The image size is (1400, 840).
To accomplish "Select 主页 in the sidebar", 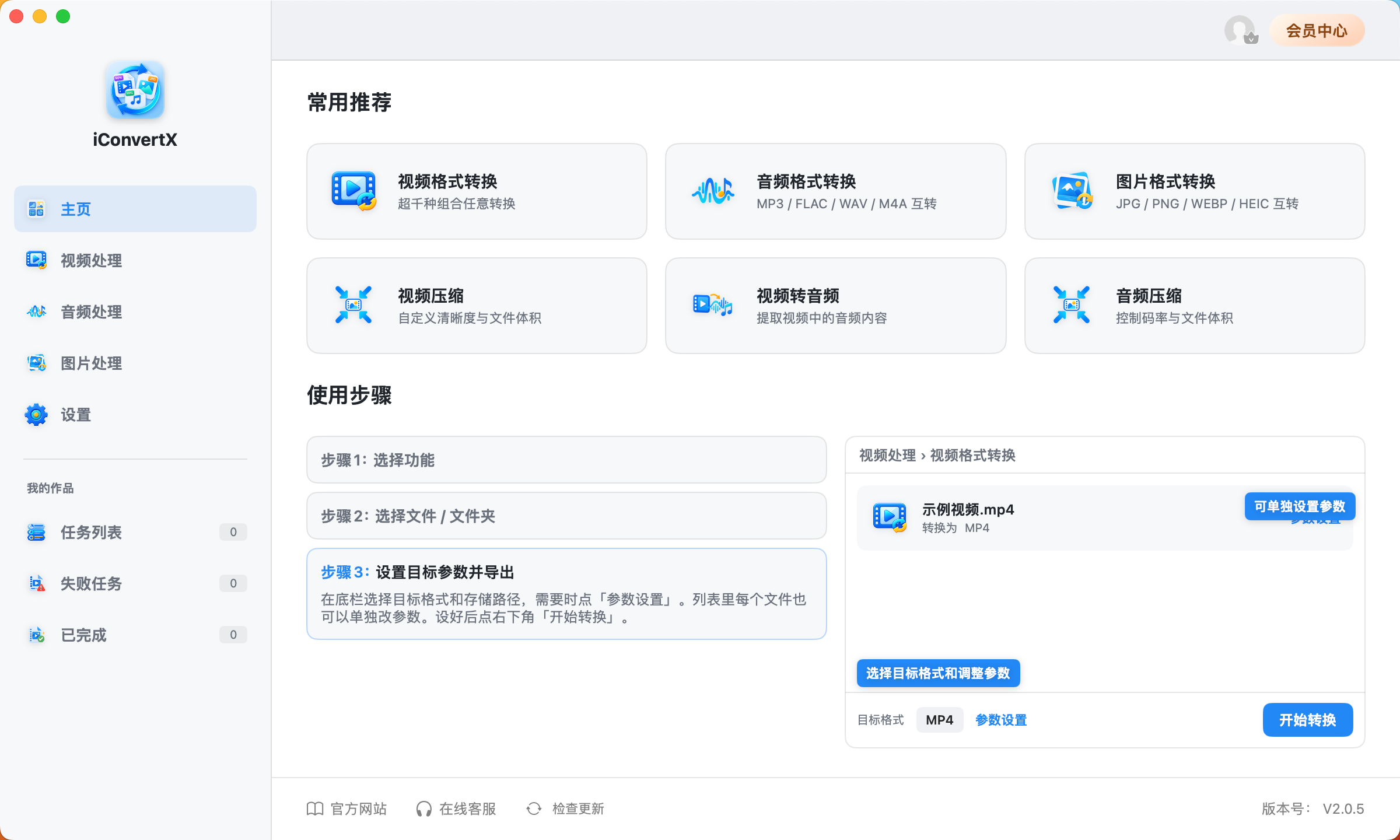I will coord(135,209).
